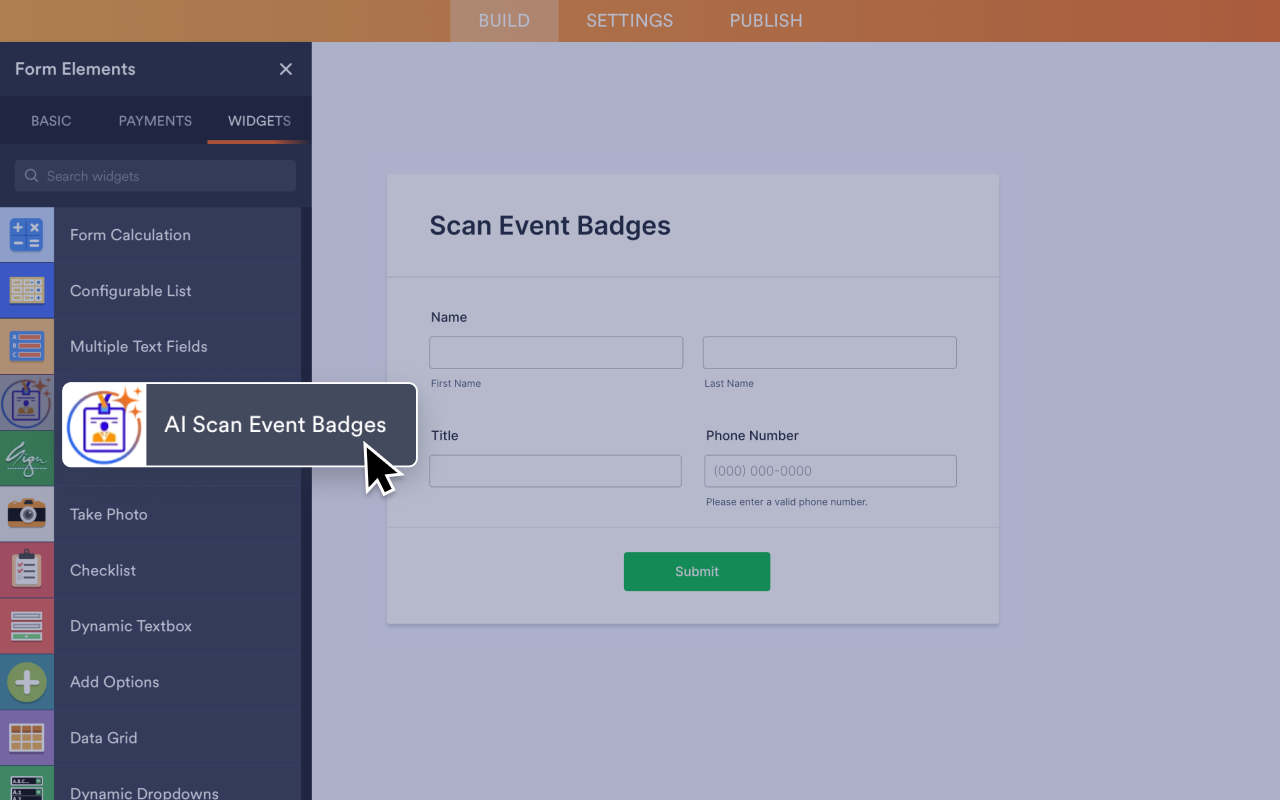This screenshot has height=800, width=1280.
Task: Click the Add Options plus icon
Action: (27, 682)
